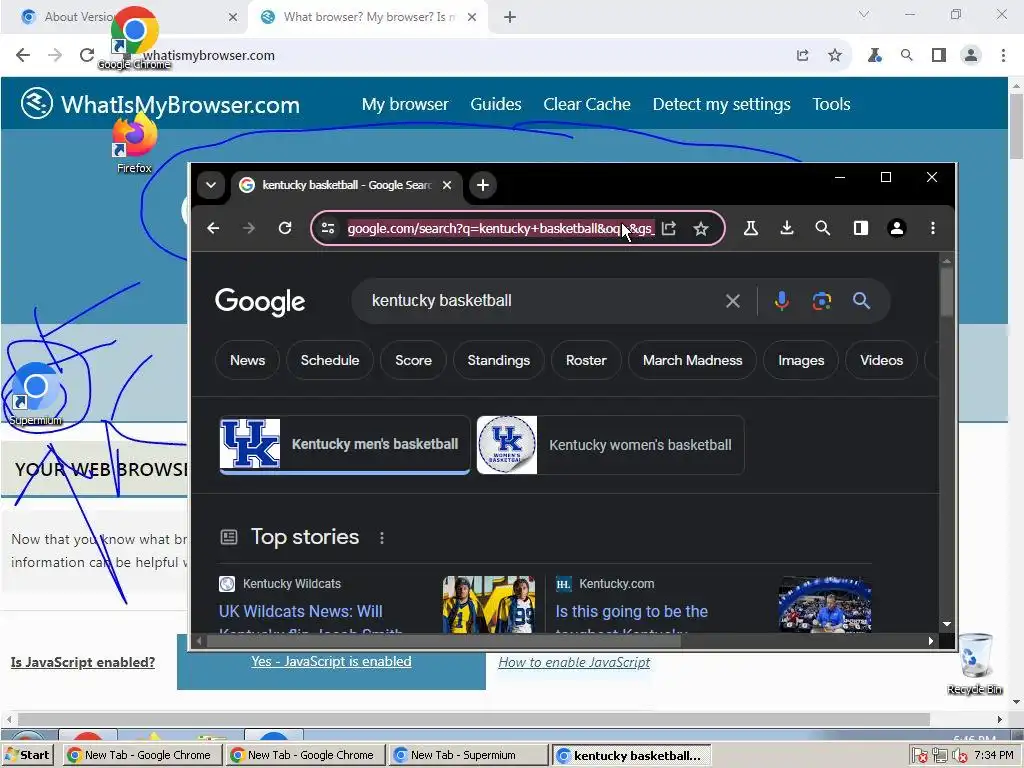Click the Google logo on results page

click(x=260, y=302)
